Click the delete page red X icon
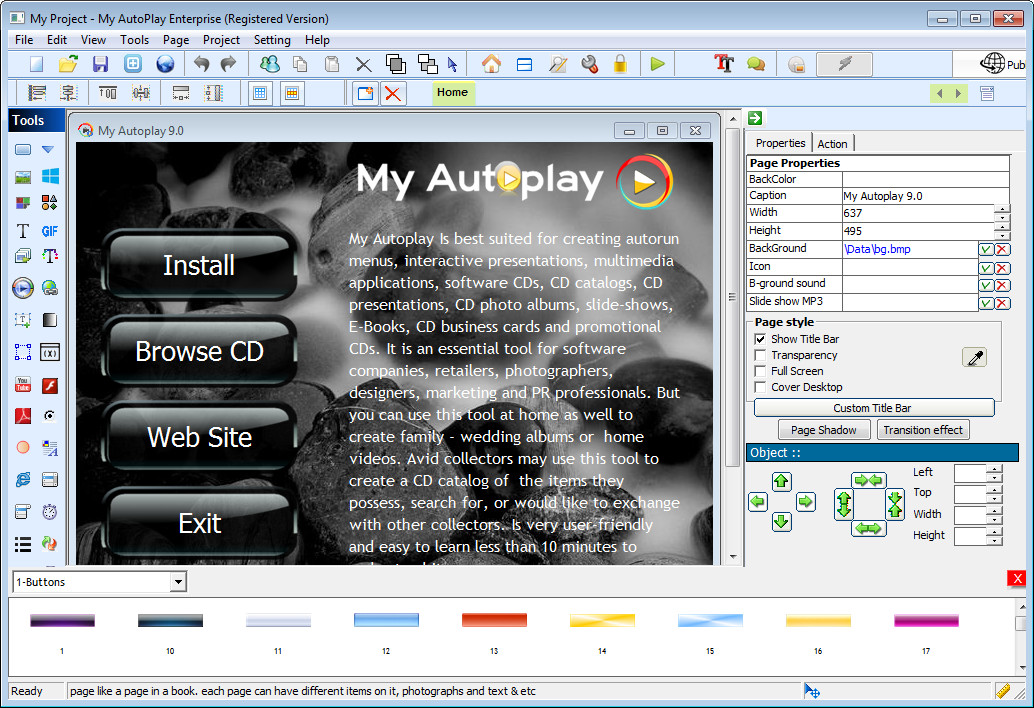Viewport: 1034px width, 708px height. [x=393, y=94]
